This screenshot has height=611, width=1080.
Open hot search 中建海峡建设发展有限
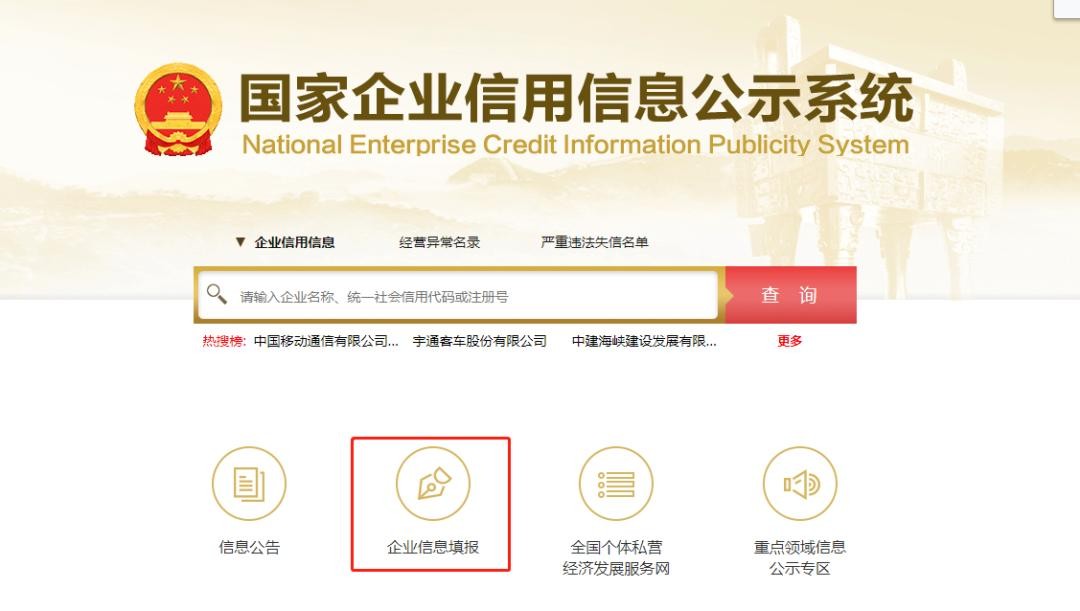[x=644, y=341]
